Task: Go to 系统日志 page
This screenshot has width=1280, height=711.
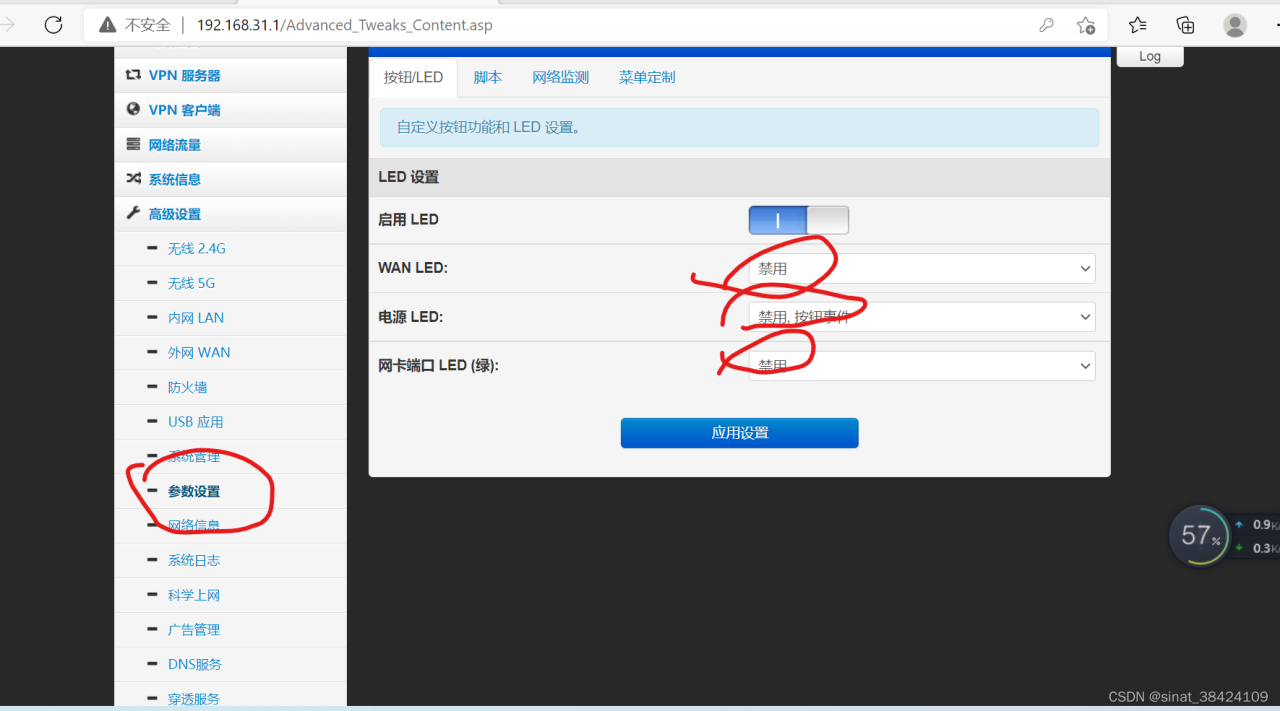Action: click(194, 560)
